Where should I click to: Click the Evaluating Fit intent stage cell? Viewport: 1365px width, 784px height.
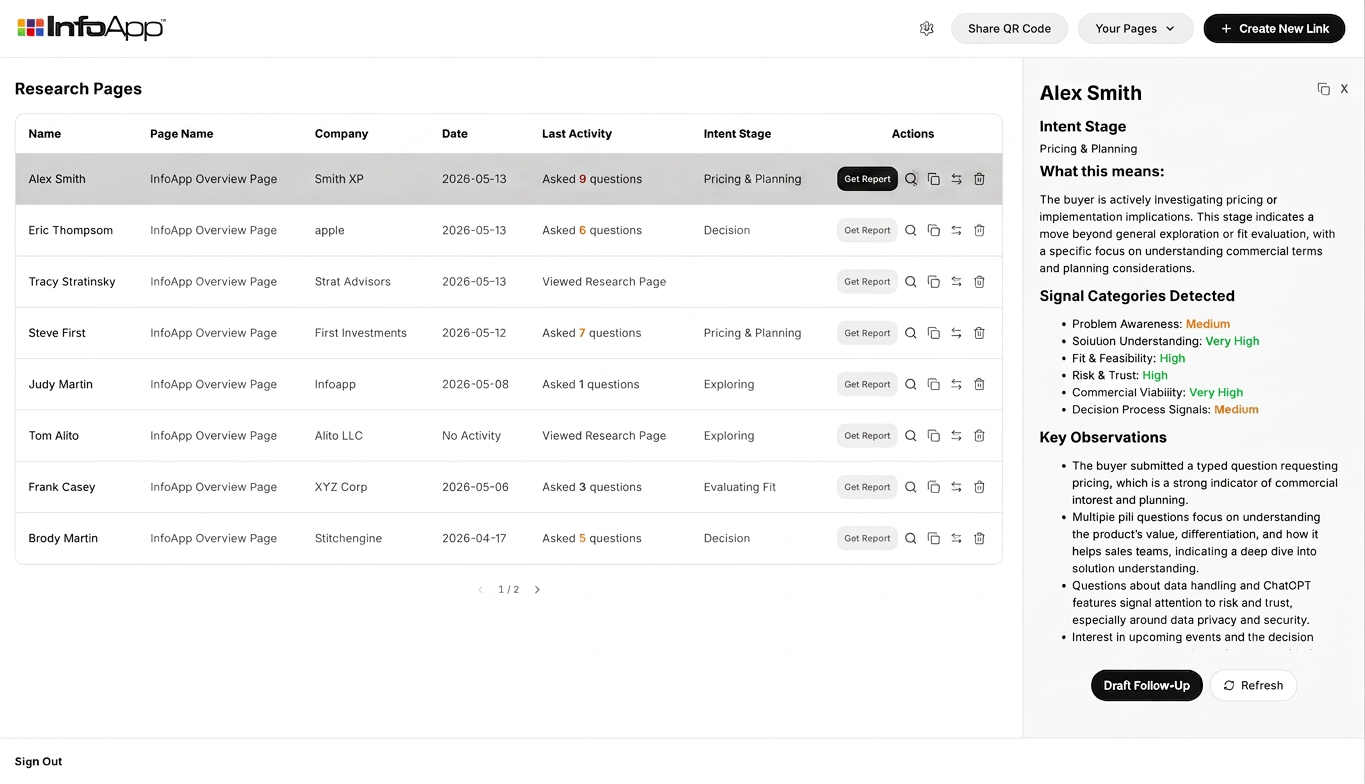(740, 487)
